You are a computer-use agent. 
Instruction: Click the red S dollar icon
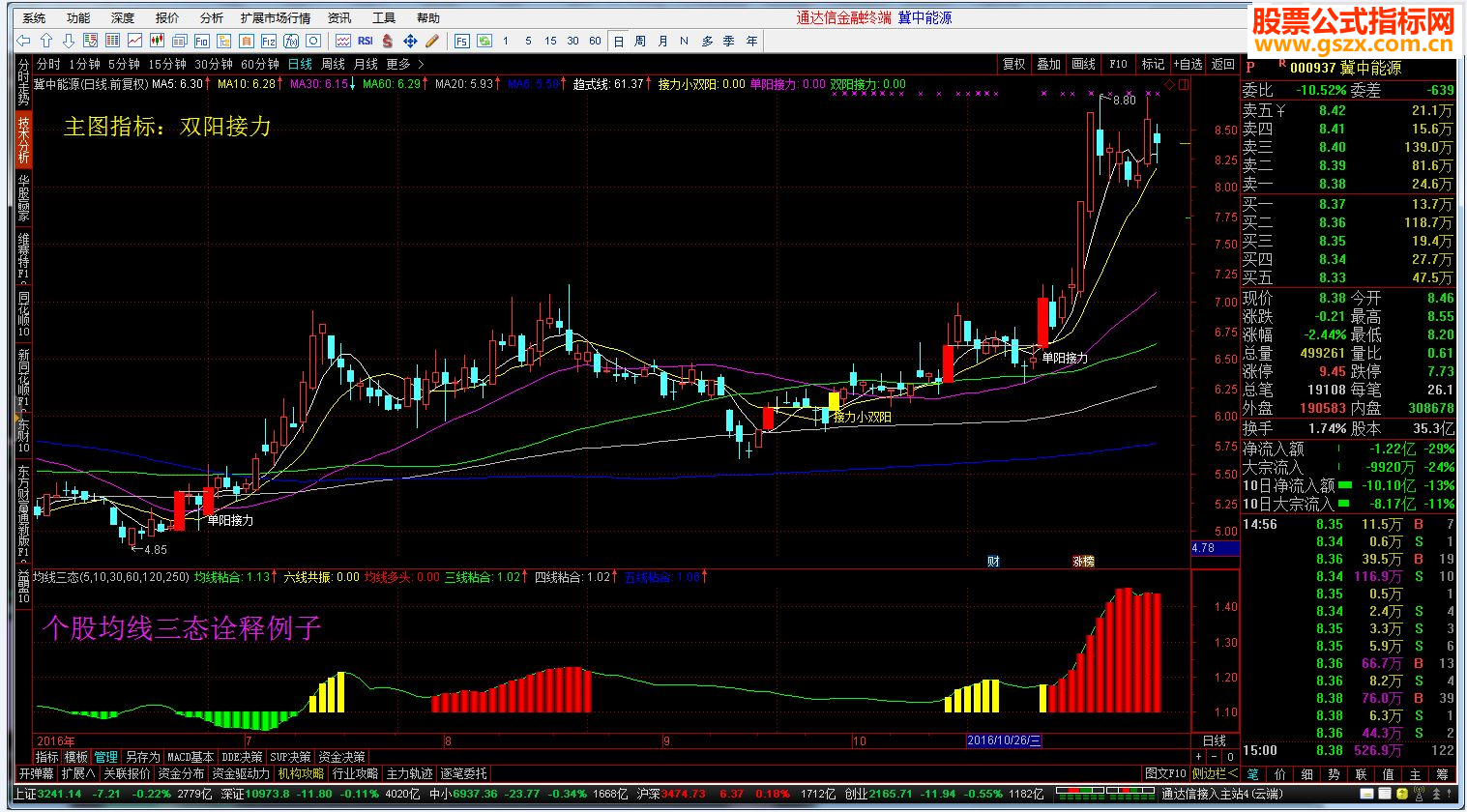click(x=388, y=41)
